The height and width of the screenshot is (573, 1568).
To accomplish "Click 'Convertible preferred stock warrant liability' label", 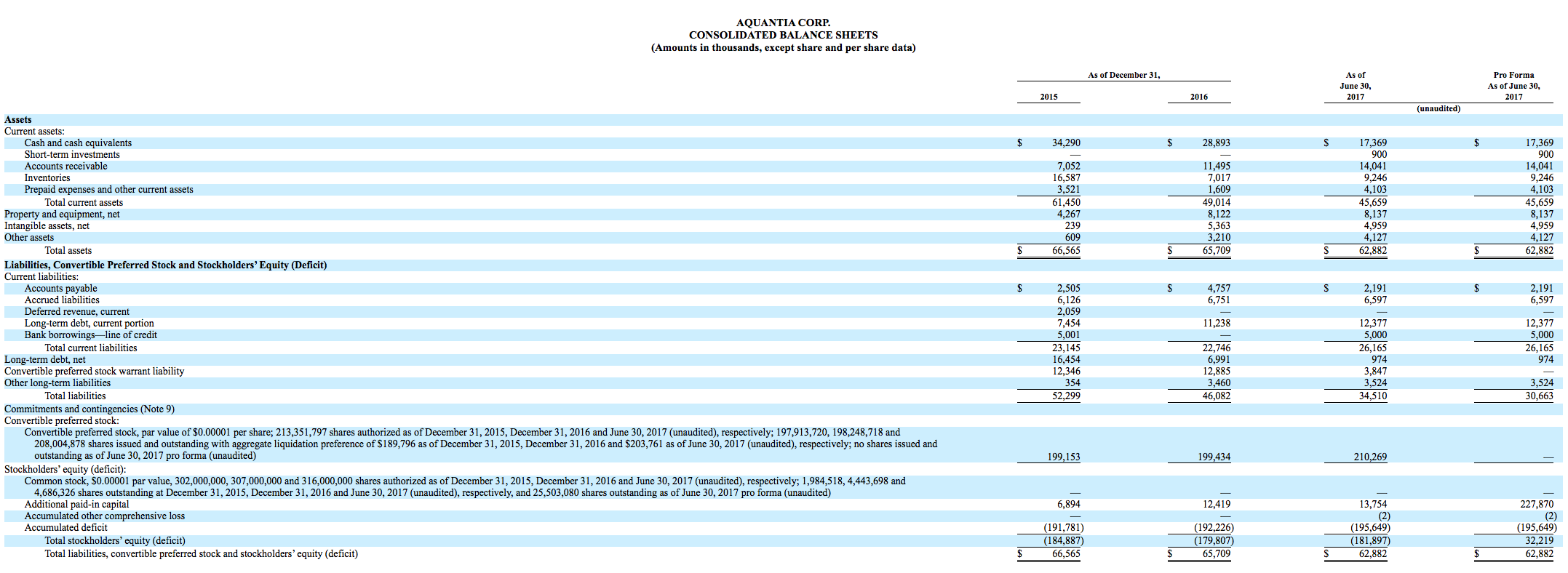I will pyautogui.click(x=94, y=372).
